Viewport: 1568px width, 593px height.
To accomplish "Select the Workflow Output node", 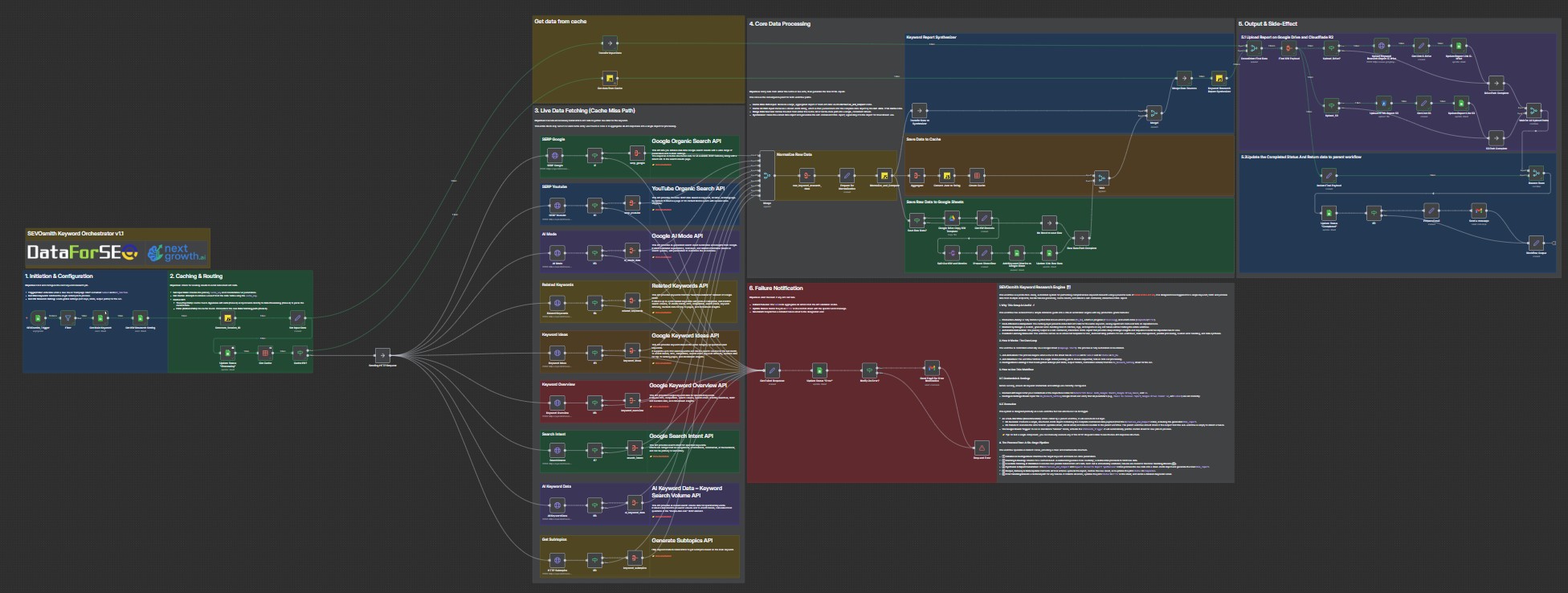I will tap(1535, 243).
